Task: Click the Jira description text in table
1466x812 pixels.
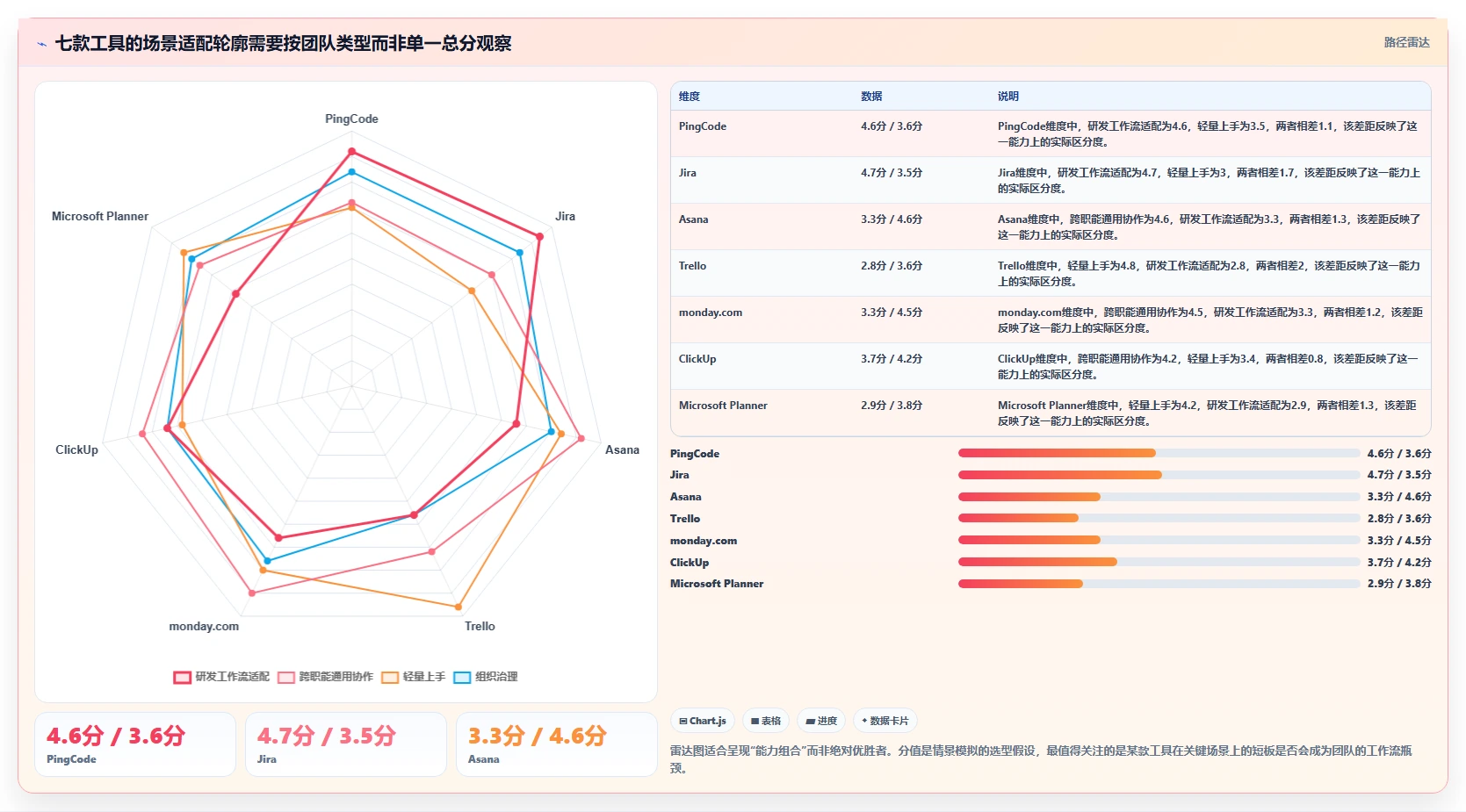Action: click(1209, 181)
